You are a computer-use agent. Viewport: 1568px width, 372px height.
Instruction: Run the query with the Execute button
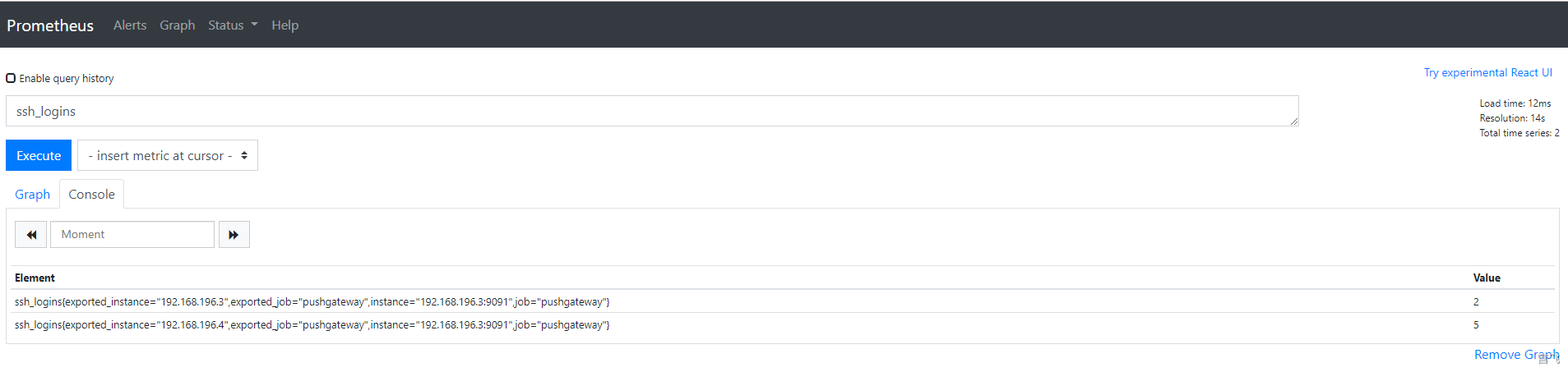pos(39,155)
